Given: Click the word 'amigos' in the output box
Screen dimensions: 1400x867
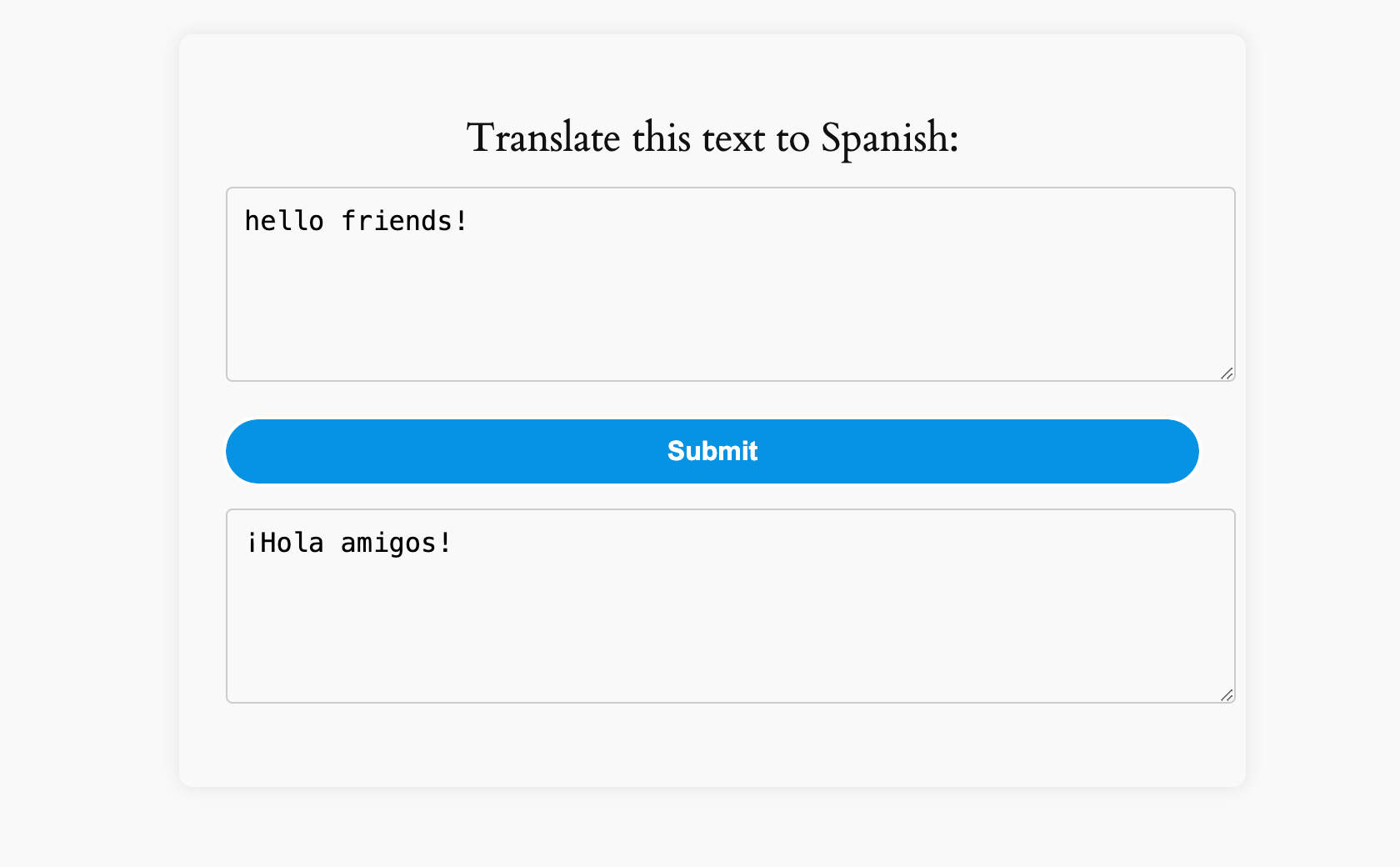Looking at the screenshot, I should point(388,543).
